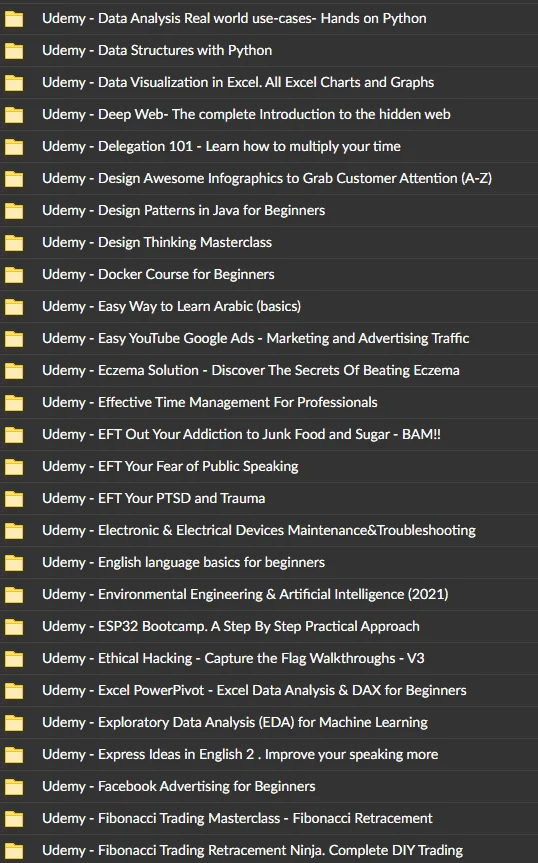Screen dimensions: 538x863
Task: Open 'Udemy - Environmental Engineering & Artificial Intelligence (2021)'
Action: click(x=245, y=594)
